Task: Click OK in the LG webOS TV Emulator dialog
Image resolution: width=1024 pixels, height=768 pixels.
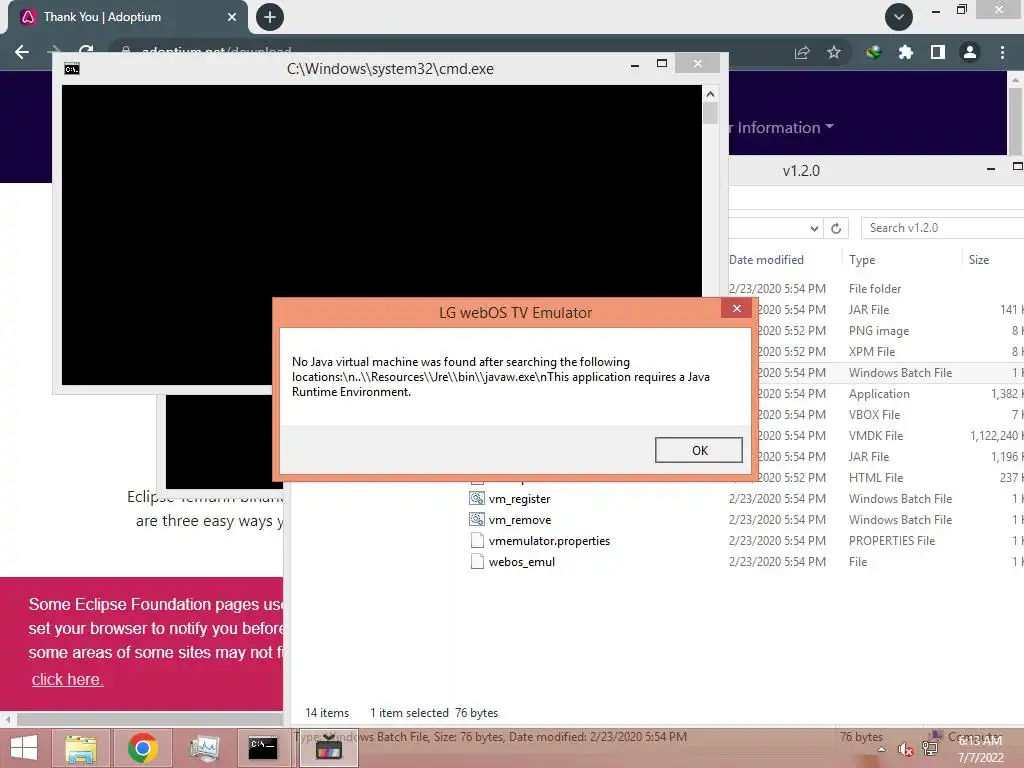Action: point(699,450)
